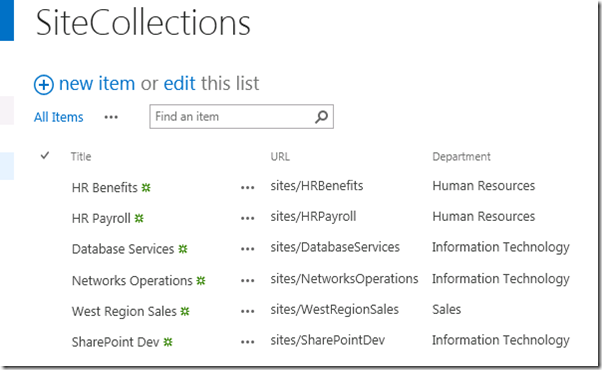This screenshot has width=602, height=370.
Task: Open the SharePoint Dev item
Action: 115,342
